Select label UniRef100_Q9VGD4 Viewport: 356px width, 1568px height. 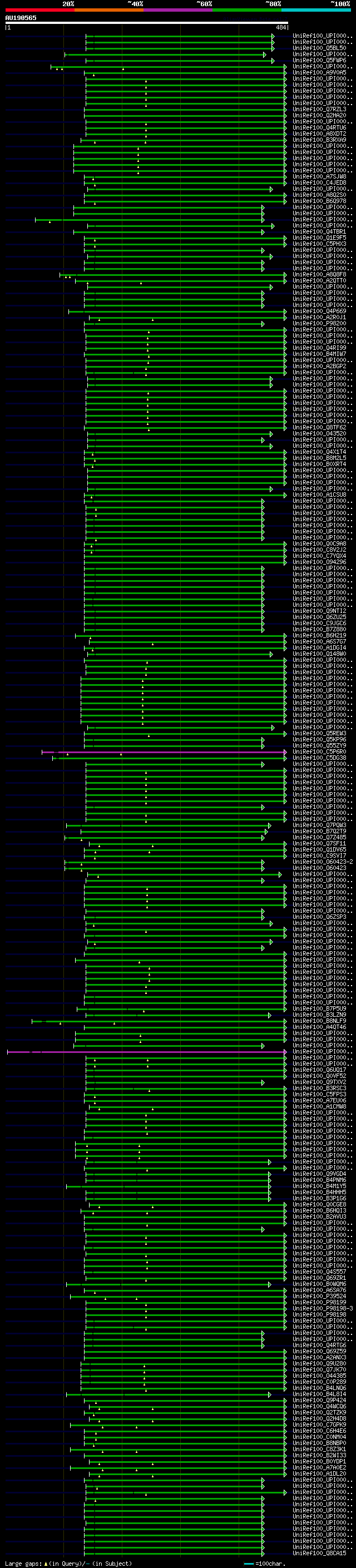[x=319, y=1174]
